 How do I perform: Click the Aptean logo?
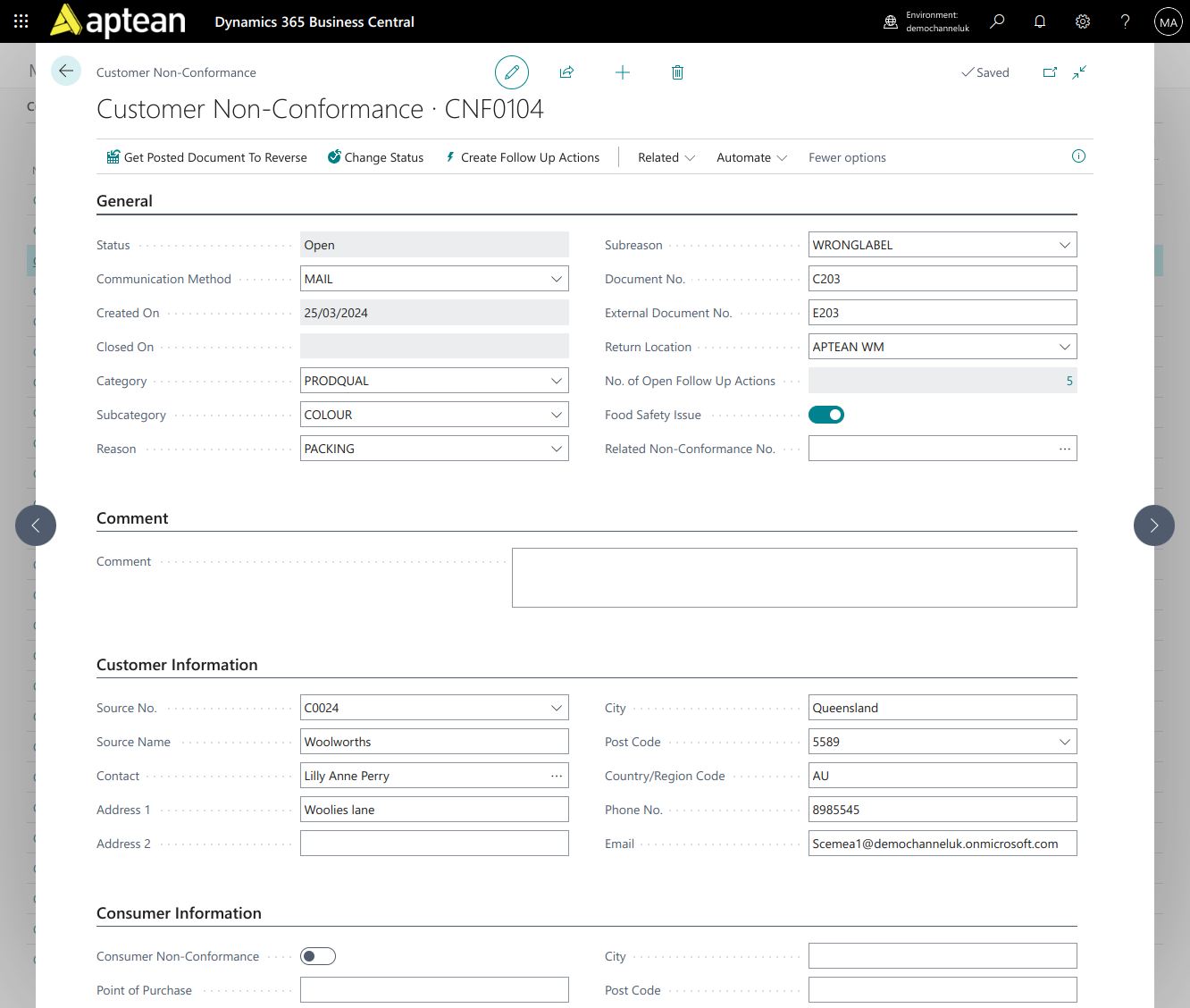[118, 21]
